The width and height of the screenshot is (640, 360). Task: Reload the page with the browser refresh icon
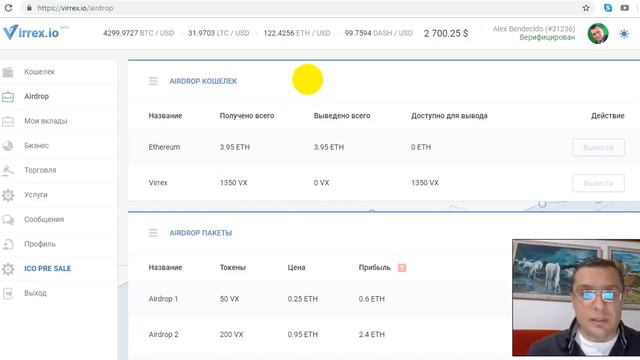[8, 8]
